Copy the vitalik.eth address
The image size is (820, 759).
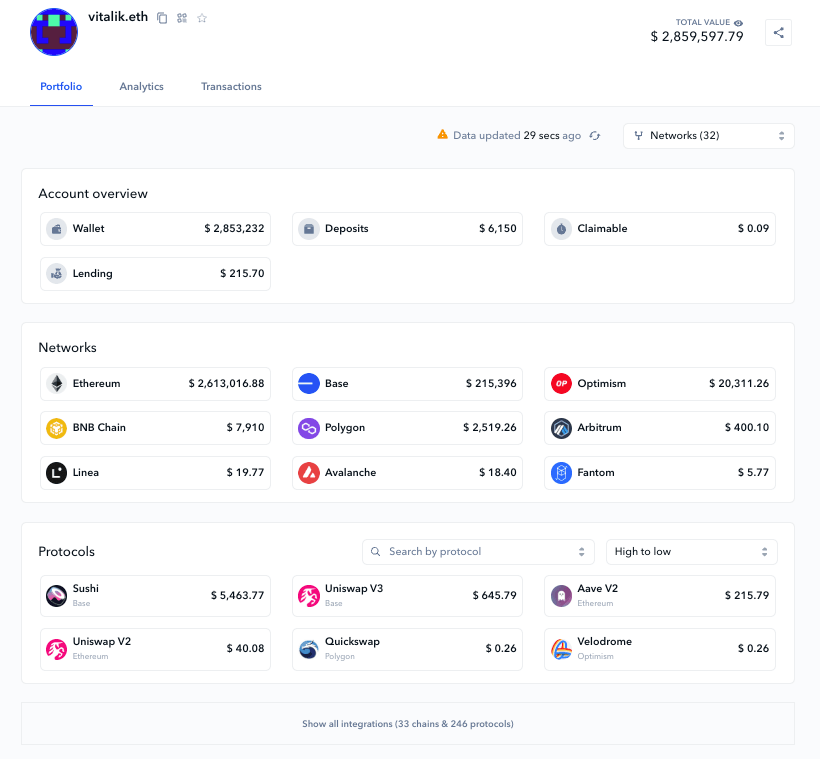click(162, 18)
